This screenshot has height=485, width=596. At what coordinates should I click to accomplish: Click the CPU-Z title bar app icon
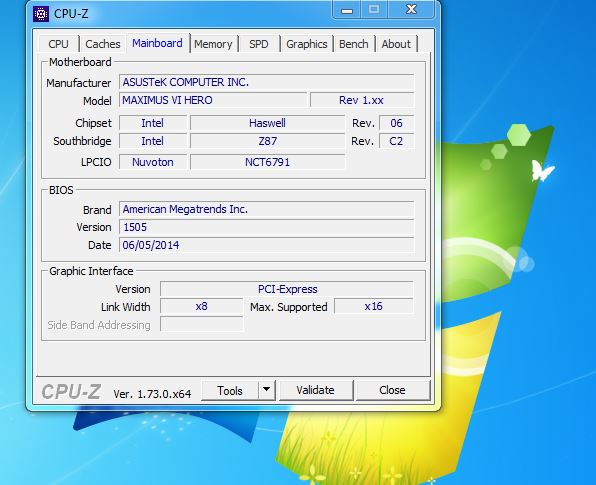(41, 14)
